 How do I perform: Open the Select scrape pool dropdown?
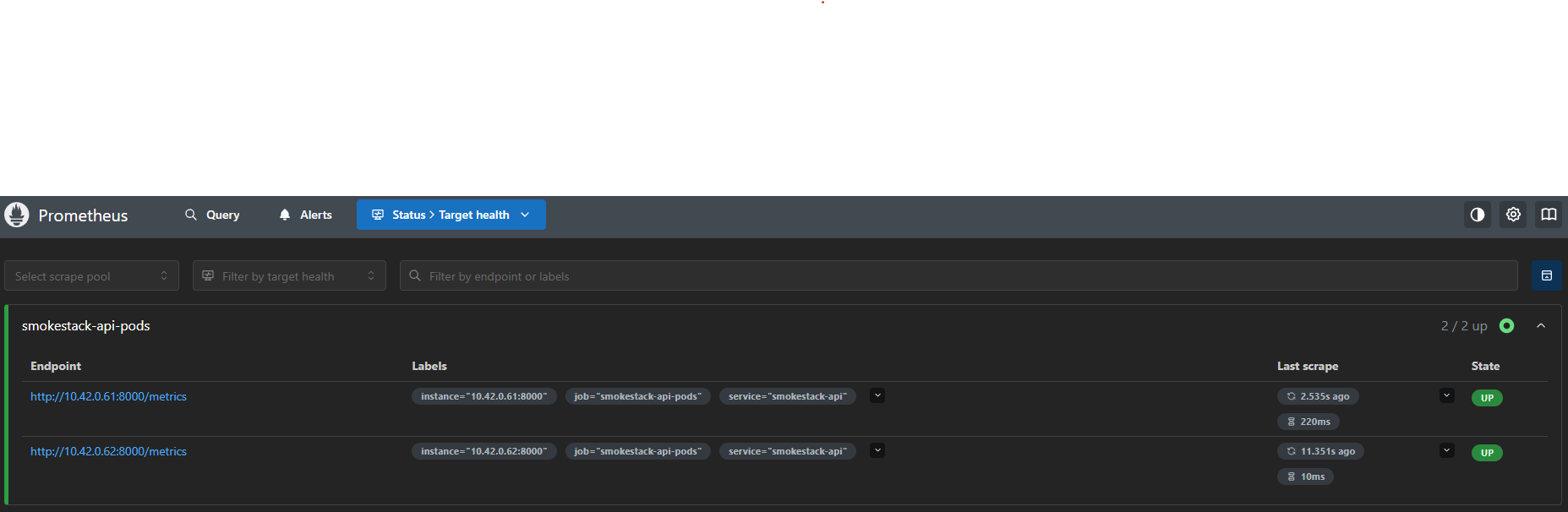click(x=91, y=275)
